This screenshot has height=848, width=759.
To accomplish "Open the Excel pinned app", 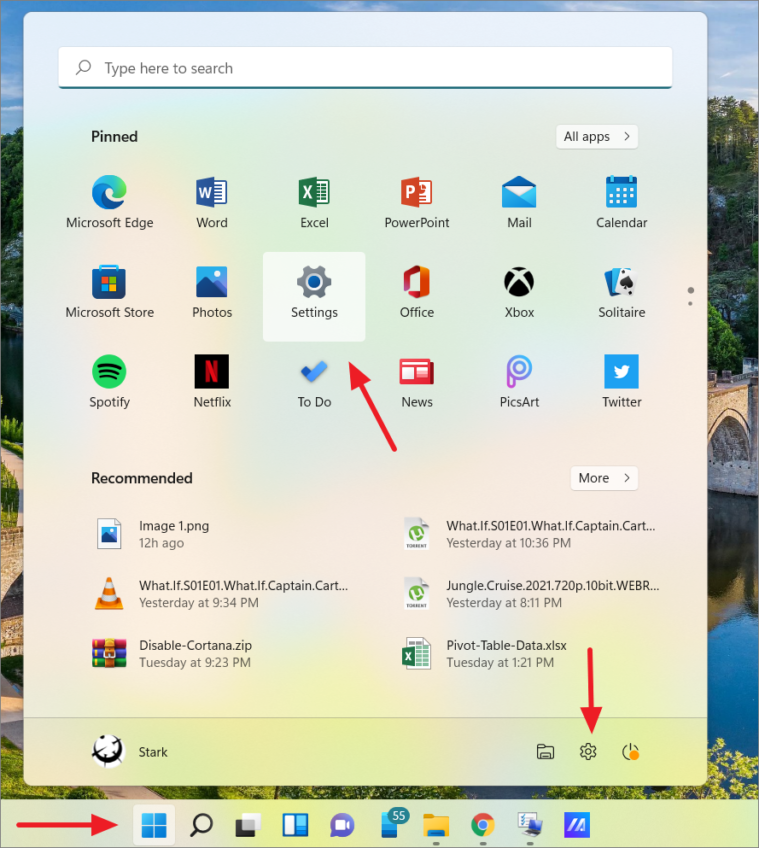I will (x=314, y=202).
